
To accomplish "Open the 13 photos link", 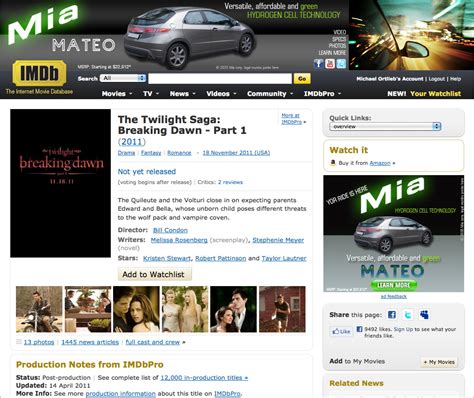I will click(39, 342).
